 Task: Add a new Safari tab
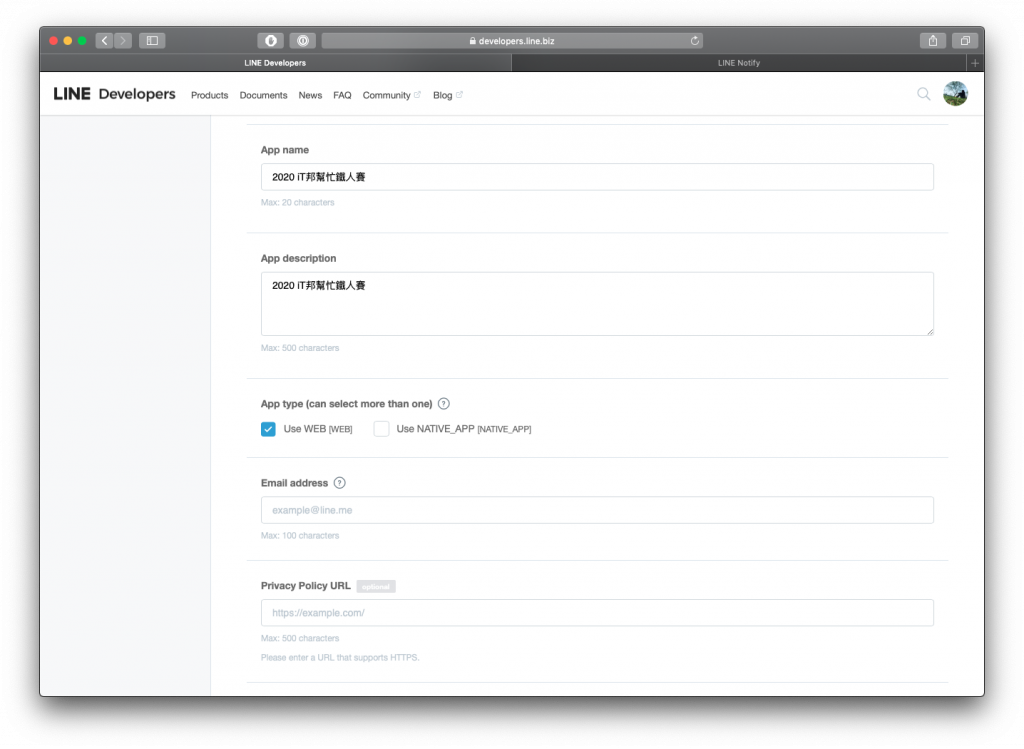[x=974, y=63]
